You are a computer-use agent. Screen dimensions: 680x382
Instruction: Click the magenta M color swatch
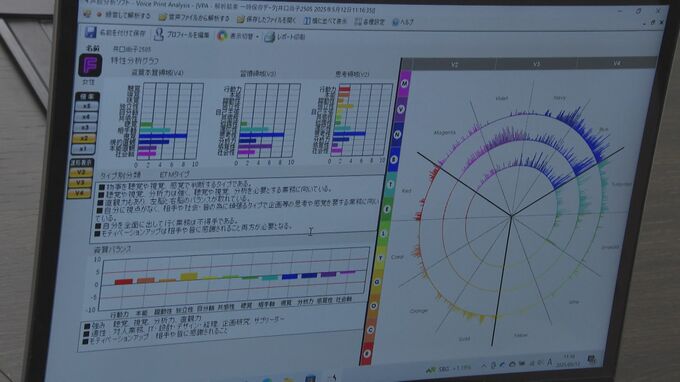tap(405, 83)
